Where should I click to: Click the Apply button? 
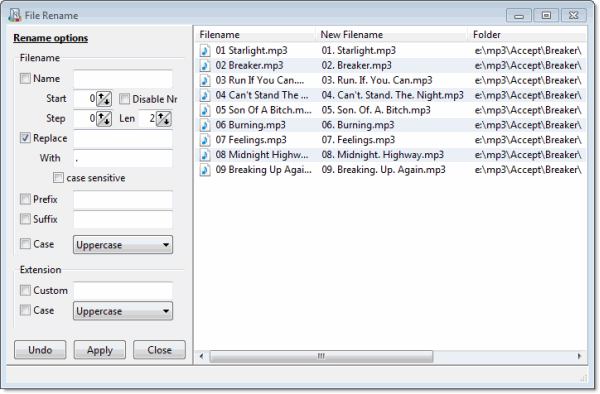click(x=100, y=350)
